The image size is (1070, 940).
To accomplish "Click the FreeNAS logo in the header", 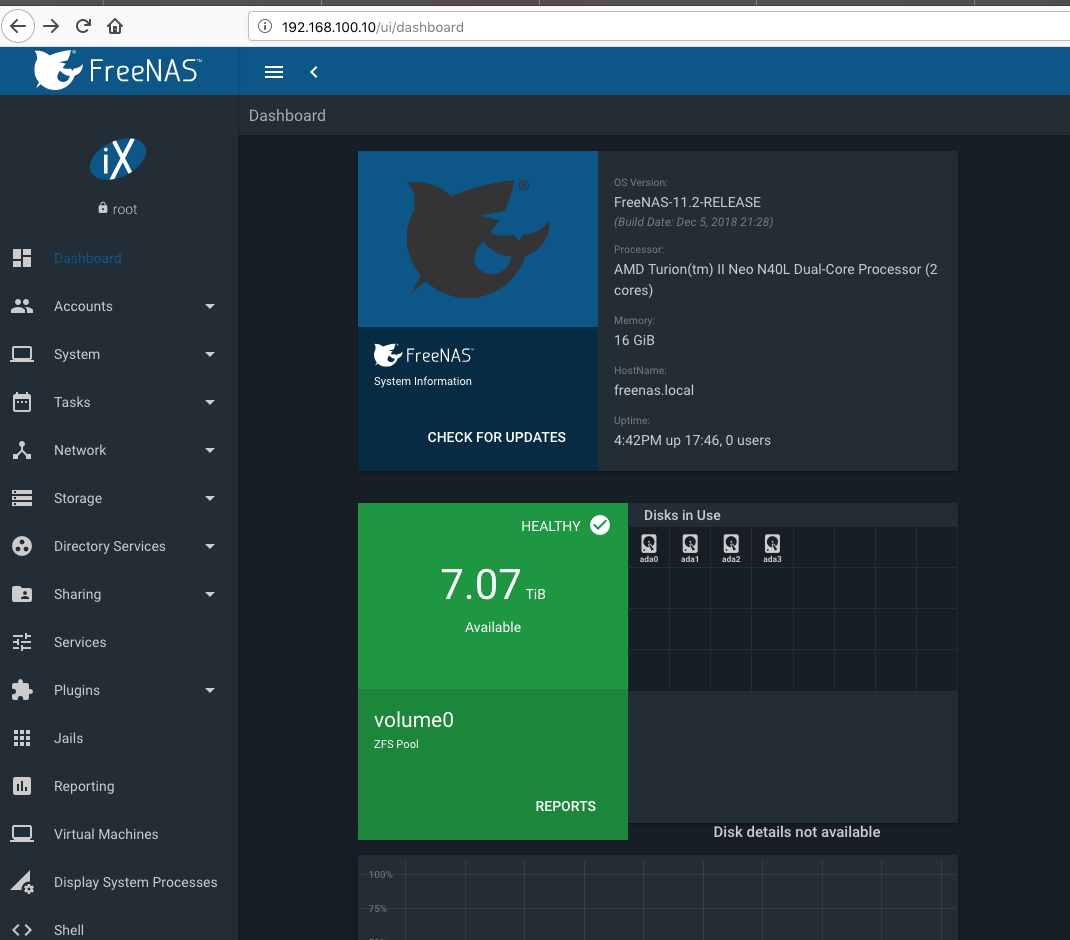I will tap(117, 70).
